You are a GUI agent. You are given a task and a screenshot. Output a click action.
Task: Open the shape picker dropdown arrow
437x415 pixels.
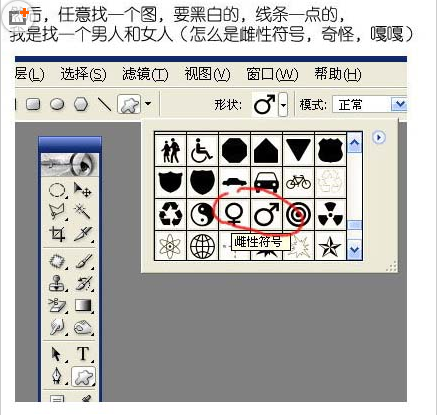click(283, 105)
